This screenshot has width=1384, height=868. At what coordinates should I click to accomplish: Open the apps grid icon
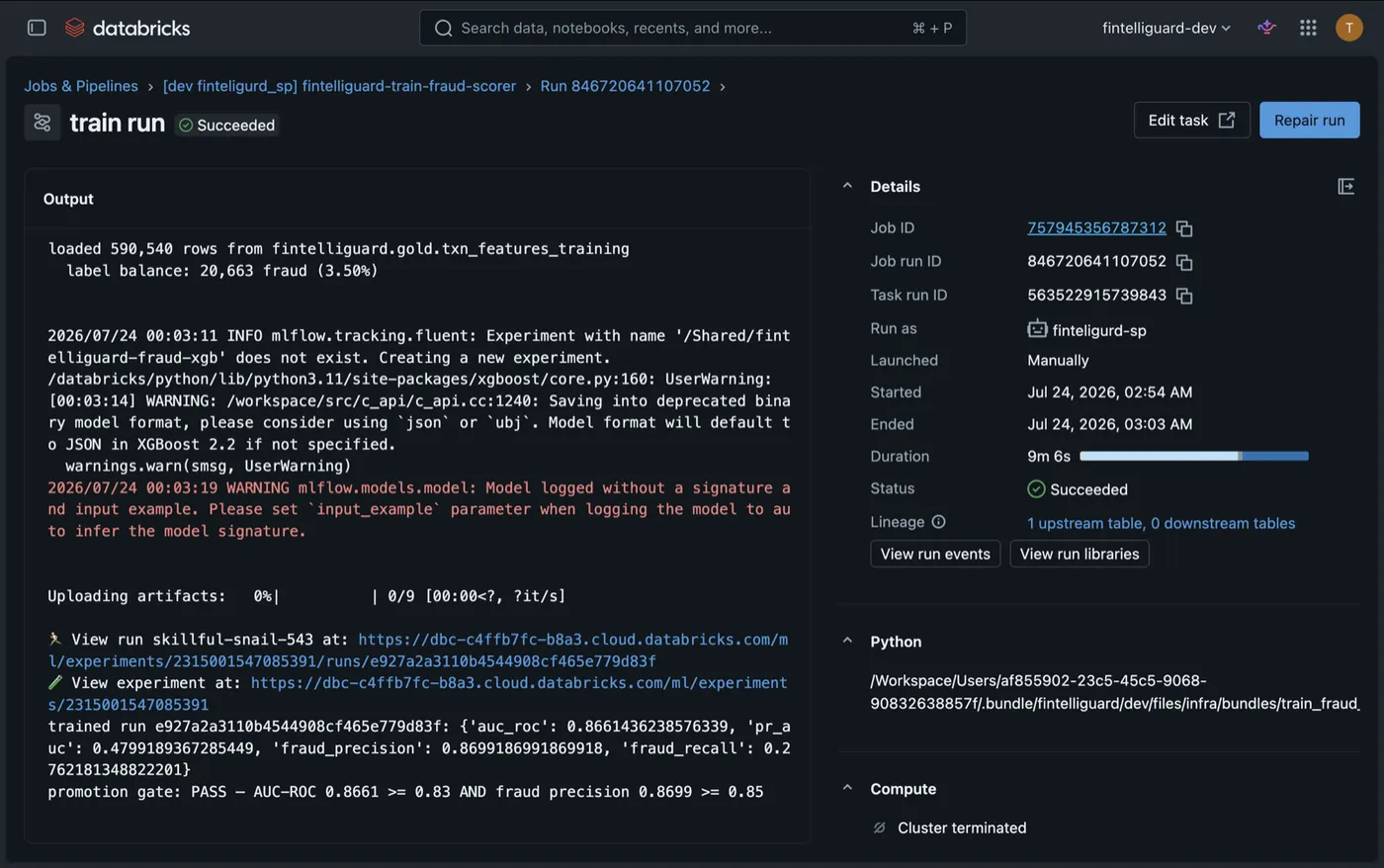coord(1308,28)
